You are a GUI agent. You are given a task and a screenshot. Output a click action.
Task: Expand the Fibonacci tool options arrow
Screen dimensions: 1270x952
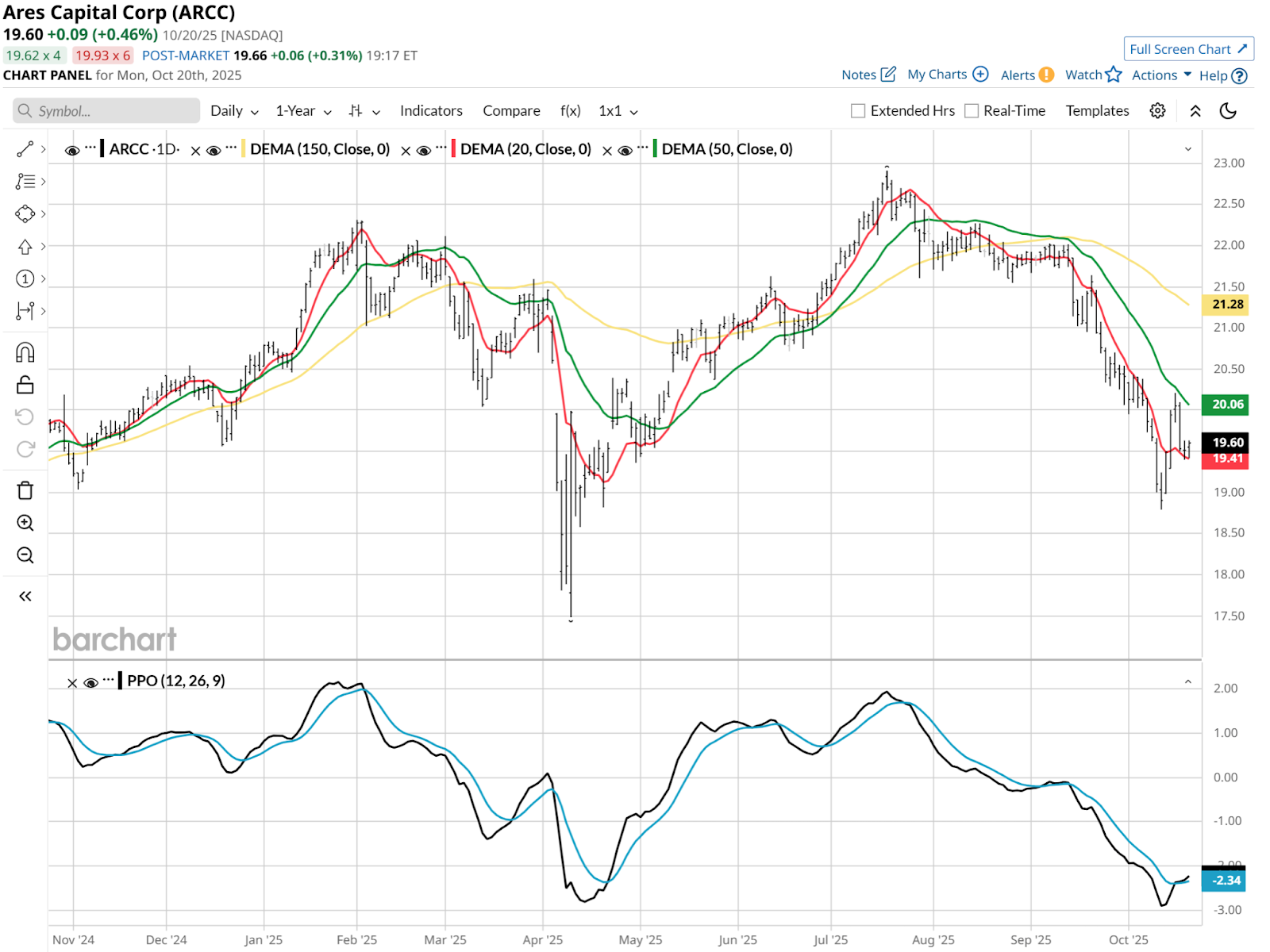43,182
